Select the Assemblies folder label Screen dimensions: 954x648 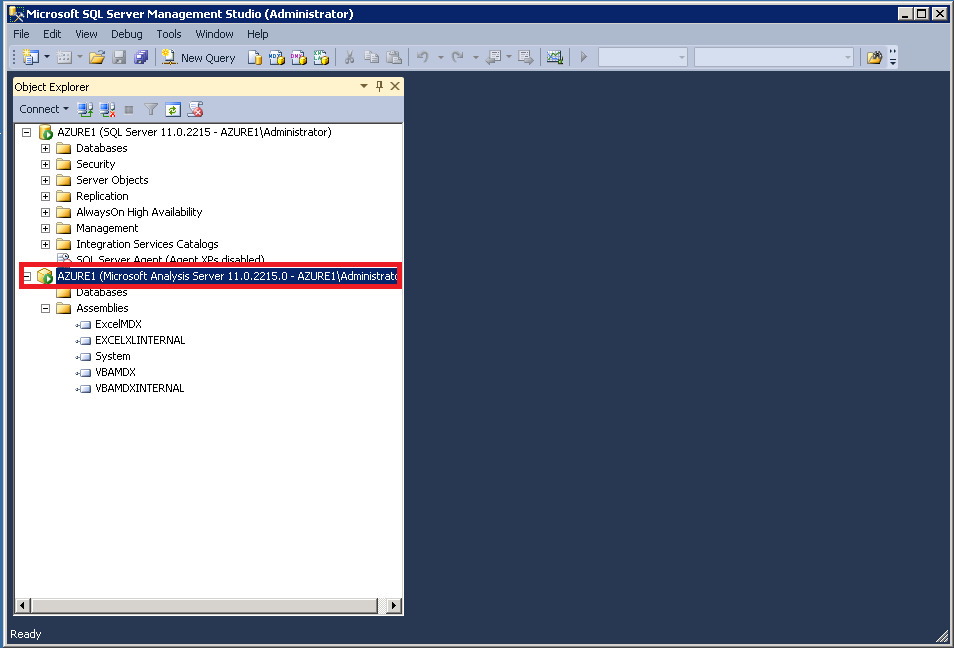point(102,308)
